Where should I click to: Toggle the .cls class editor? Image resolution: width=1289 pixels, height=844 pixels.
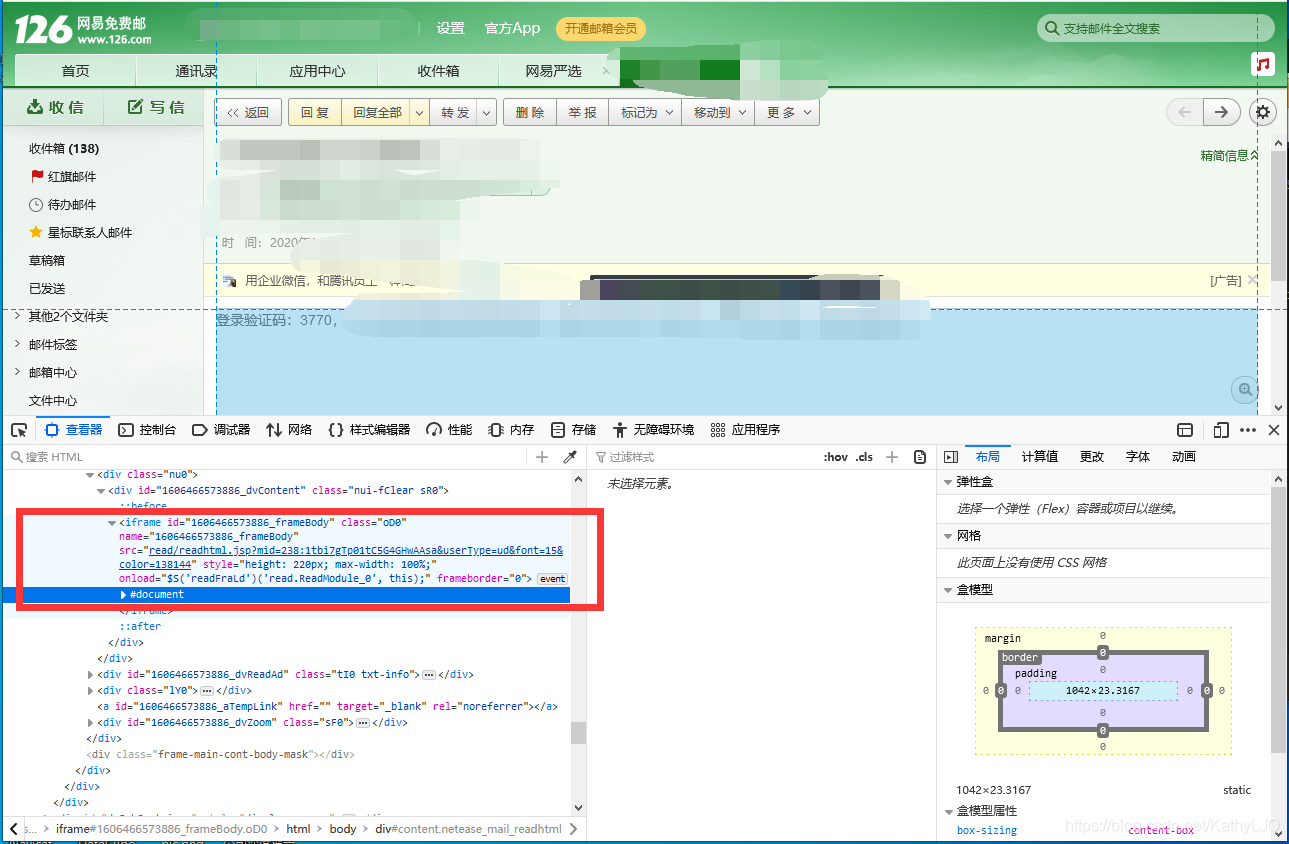click(x=862, y=456)
